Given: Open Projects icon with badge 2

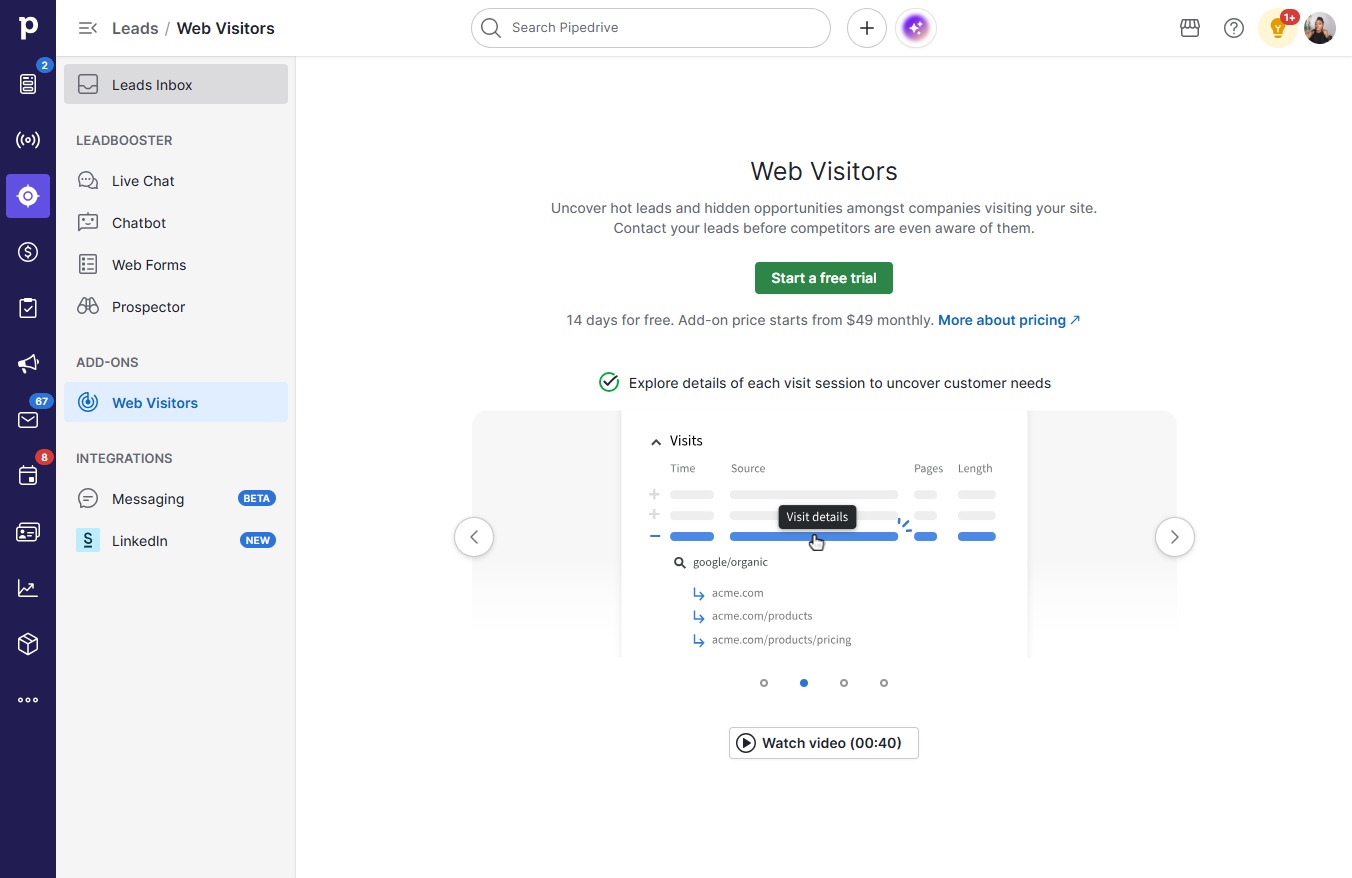Looking at the screenshot, I should point(28,84).
